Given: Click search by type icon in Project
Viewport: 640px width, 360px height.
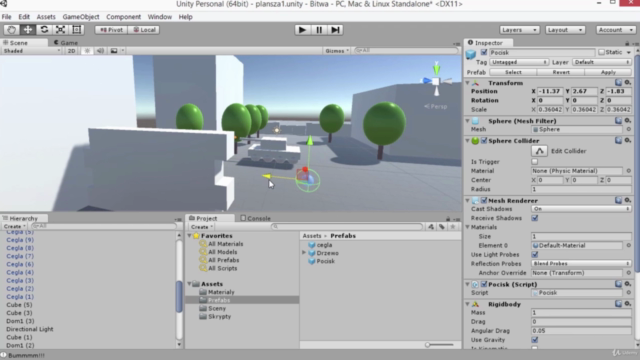Looking at the screenshot, I should pos(431,227).
